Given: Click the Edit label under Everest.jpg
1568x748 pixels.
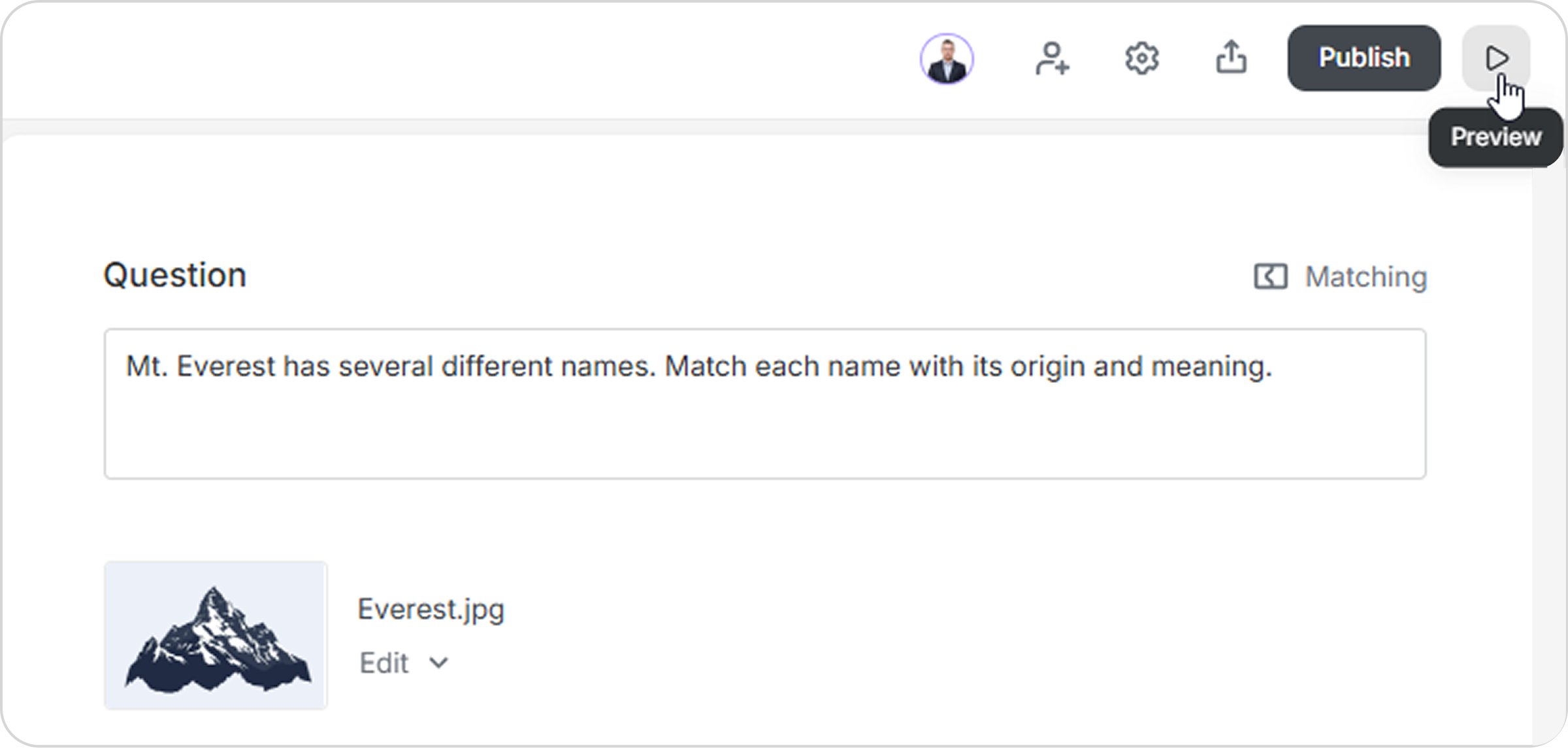Looking at the screenshot, I should (384, 663).
